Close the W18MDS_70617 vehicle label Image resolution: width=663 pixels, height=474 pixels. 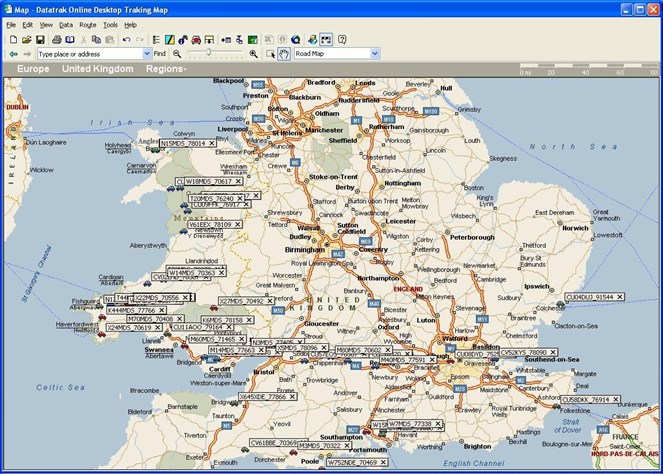(x=238, y=181)
